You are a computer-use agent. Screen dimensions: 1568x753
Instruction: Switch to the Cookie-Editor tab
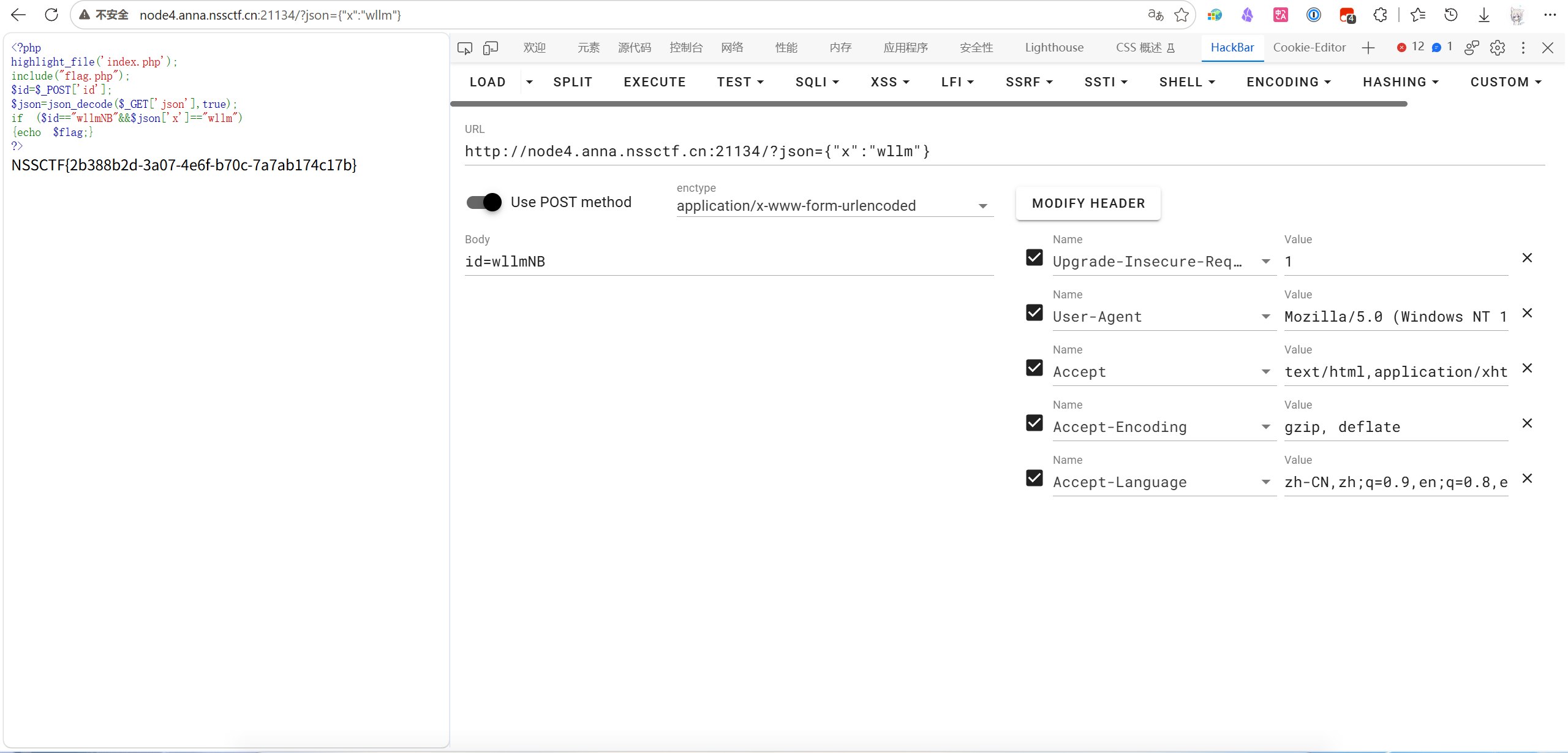tap(1310, 48)
